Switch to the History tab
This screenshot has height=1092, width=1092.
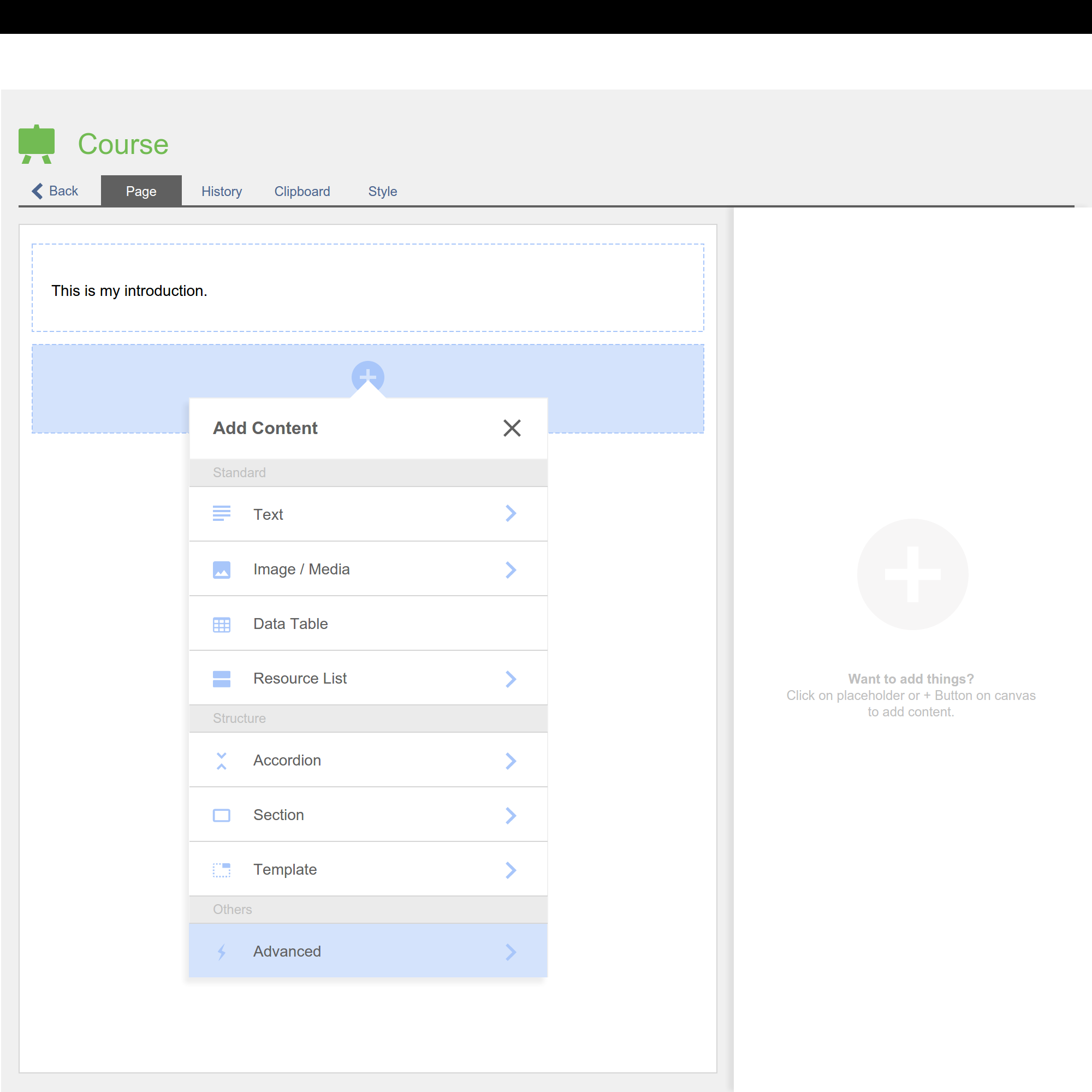[x=222, y=191]
